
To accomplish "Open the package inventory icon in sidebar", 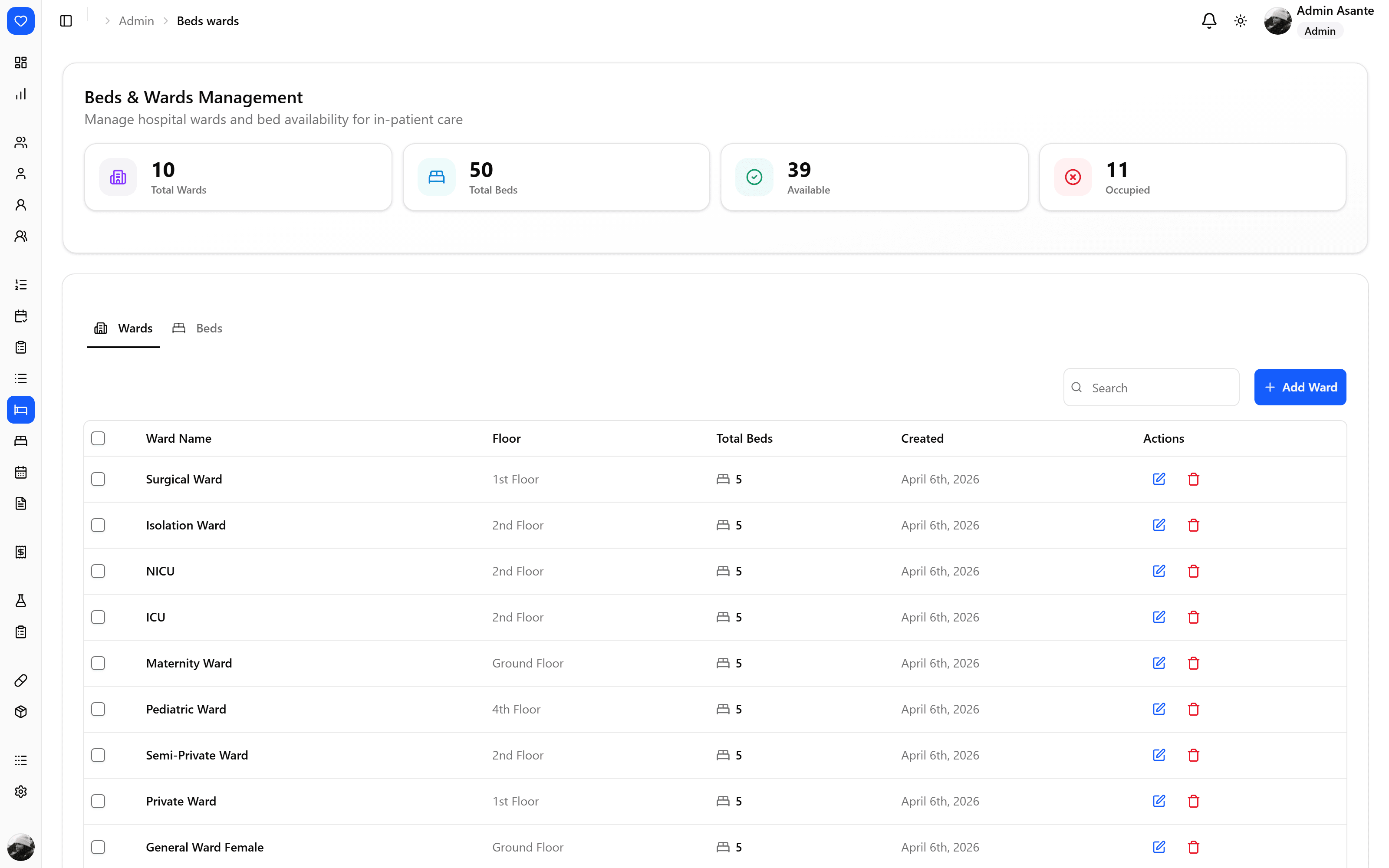I will tap(21, 713).
